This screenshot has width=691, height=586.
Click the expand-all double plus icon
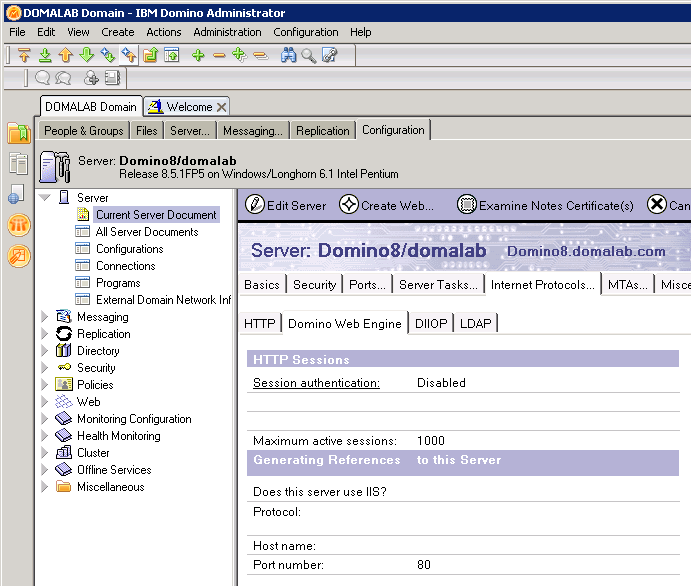coord(239,55)
